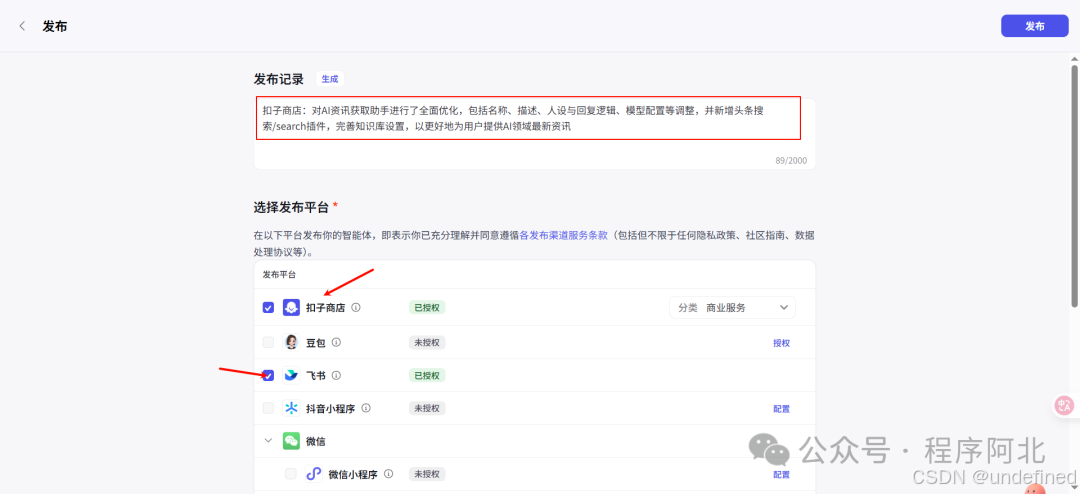
Task: Click 已授权 badge in 飞书 row
Action: click(427, 375)
